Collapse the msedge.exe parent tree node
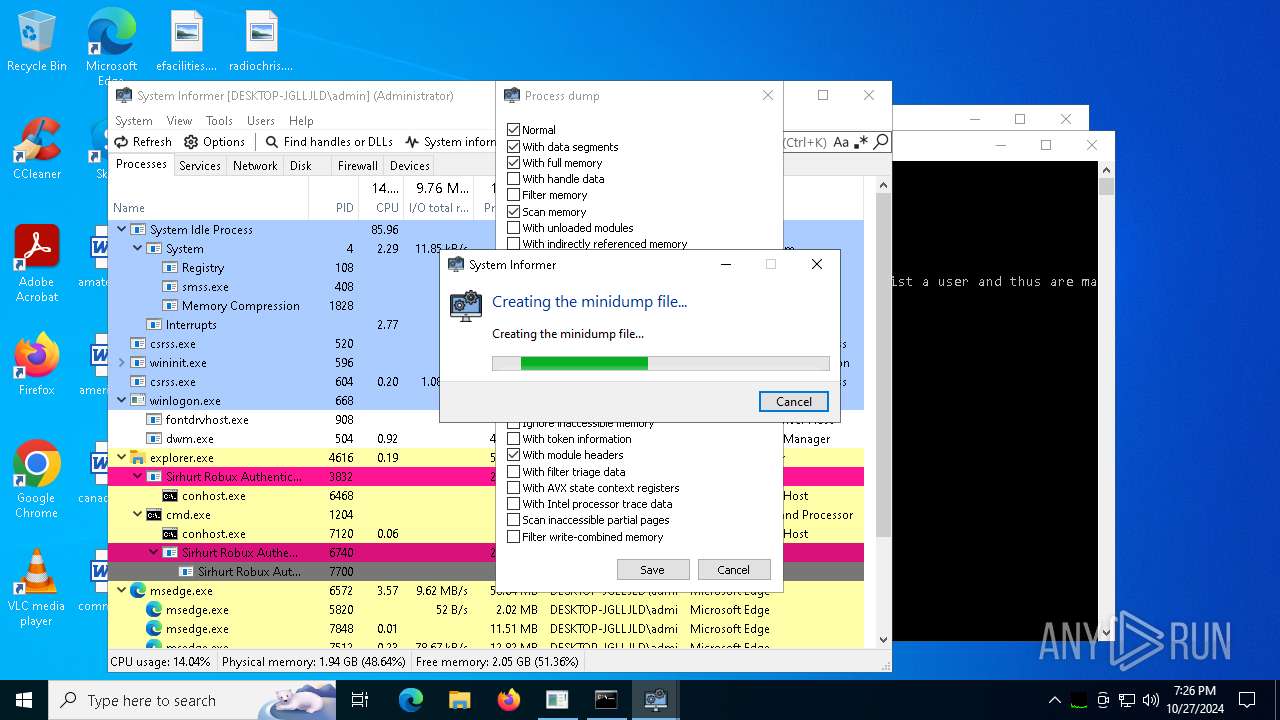Screen dimensions: 1280x720 pyautogui.click(x=121, y=590)
